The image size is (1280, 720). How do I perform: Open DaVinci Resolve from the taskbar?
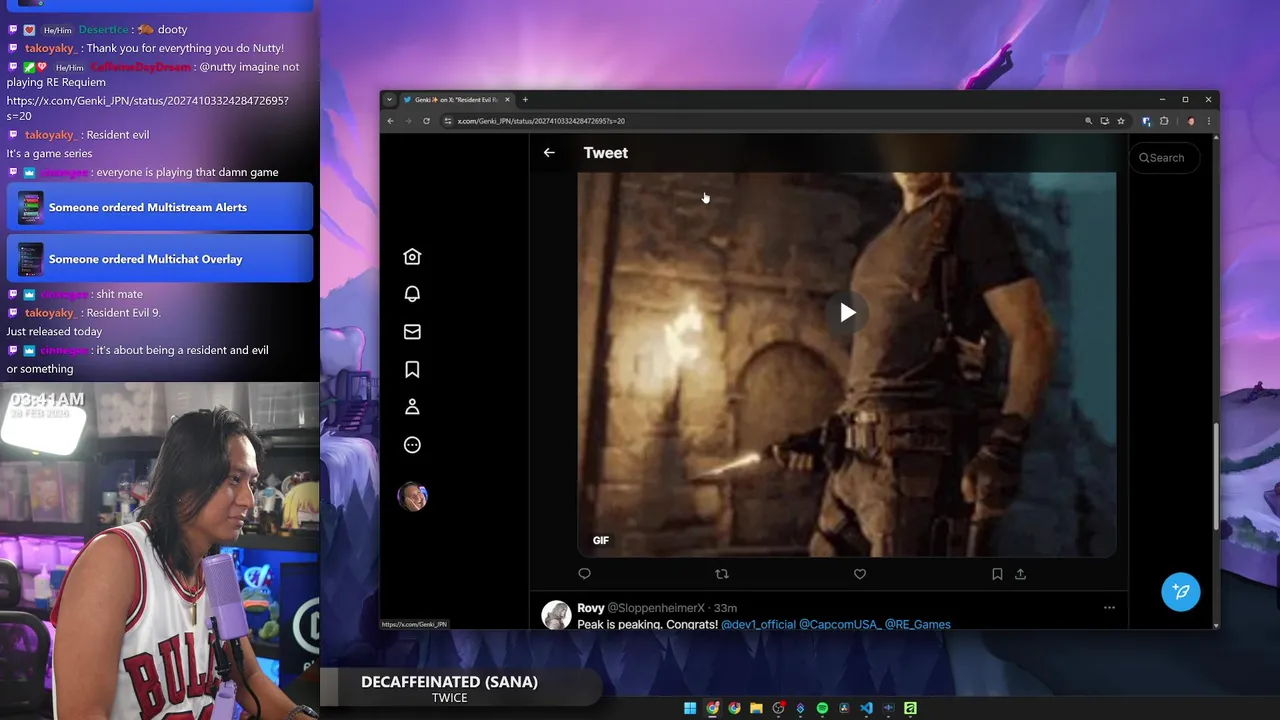point(844,708)
